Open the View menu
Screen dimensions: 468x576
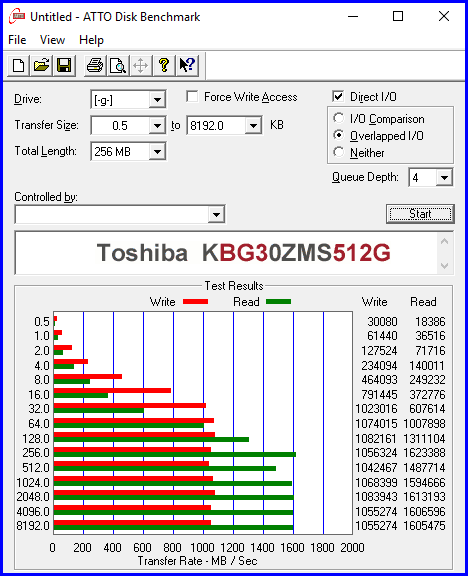[52, 40]
